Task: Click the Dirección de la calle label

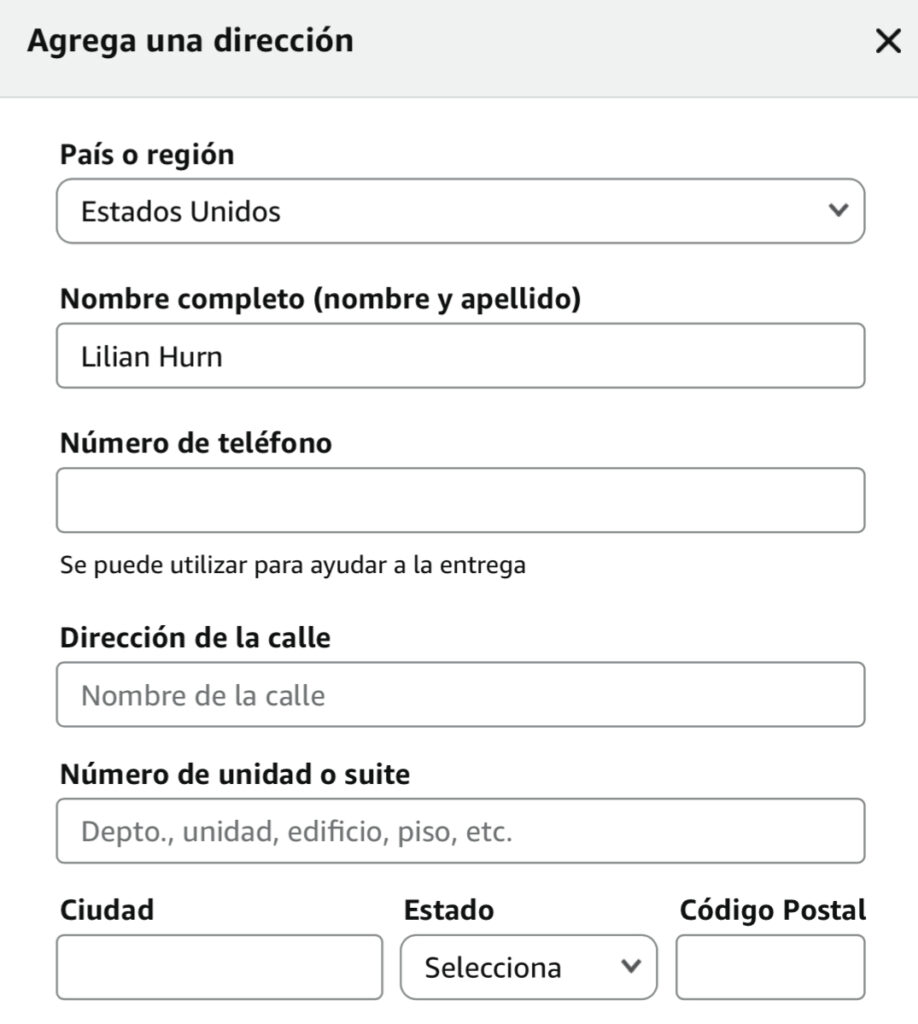Action: tap(195, 638)
